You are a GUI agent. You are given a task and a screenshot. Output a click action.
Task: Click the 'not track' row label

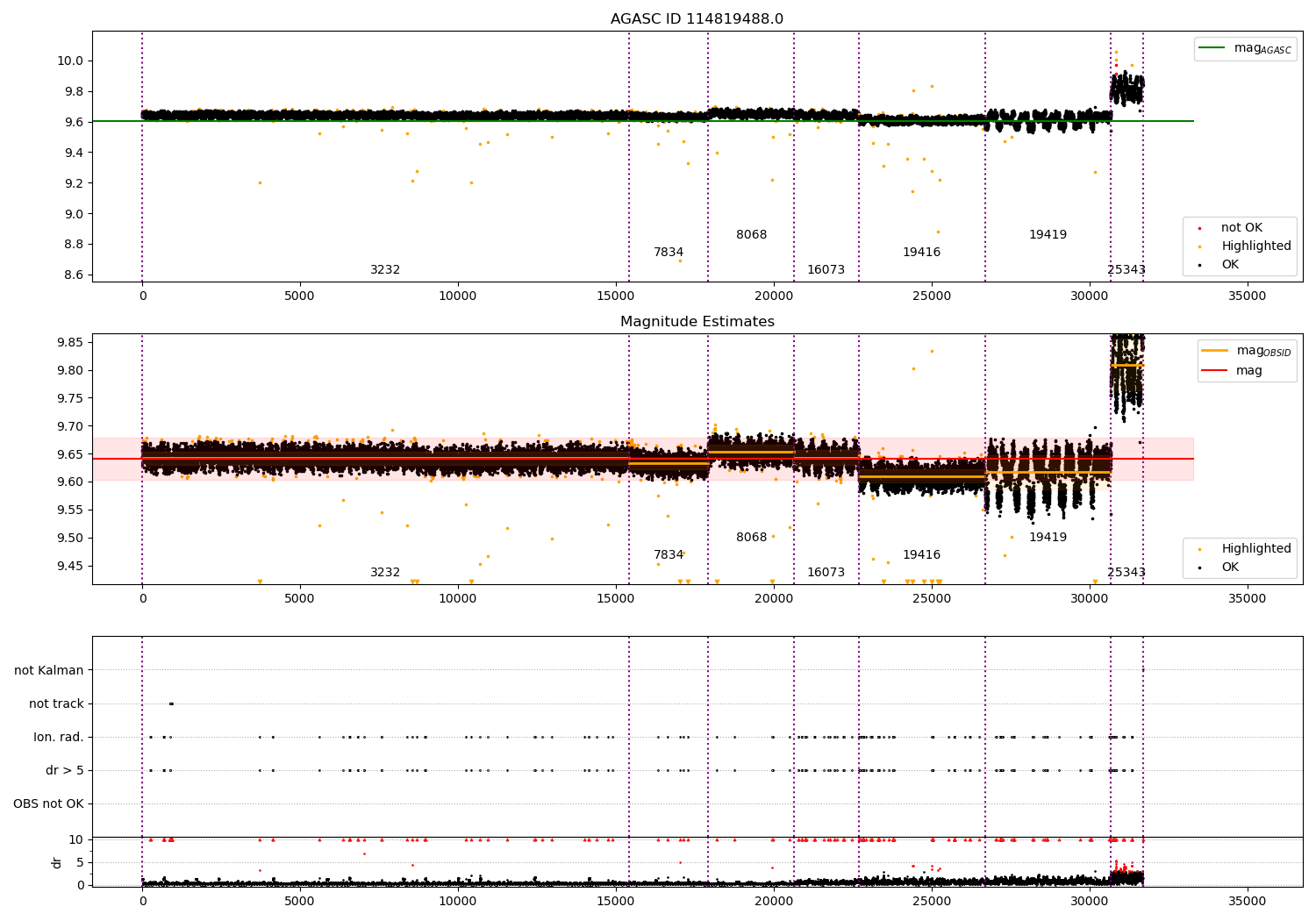[56, 704]
